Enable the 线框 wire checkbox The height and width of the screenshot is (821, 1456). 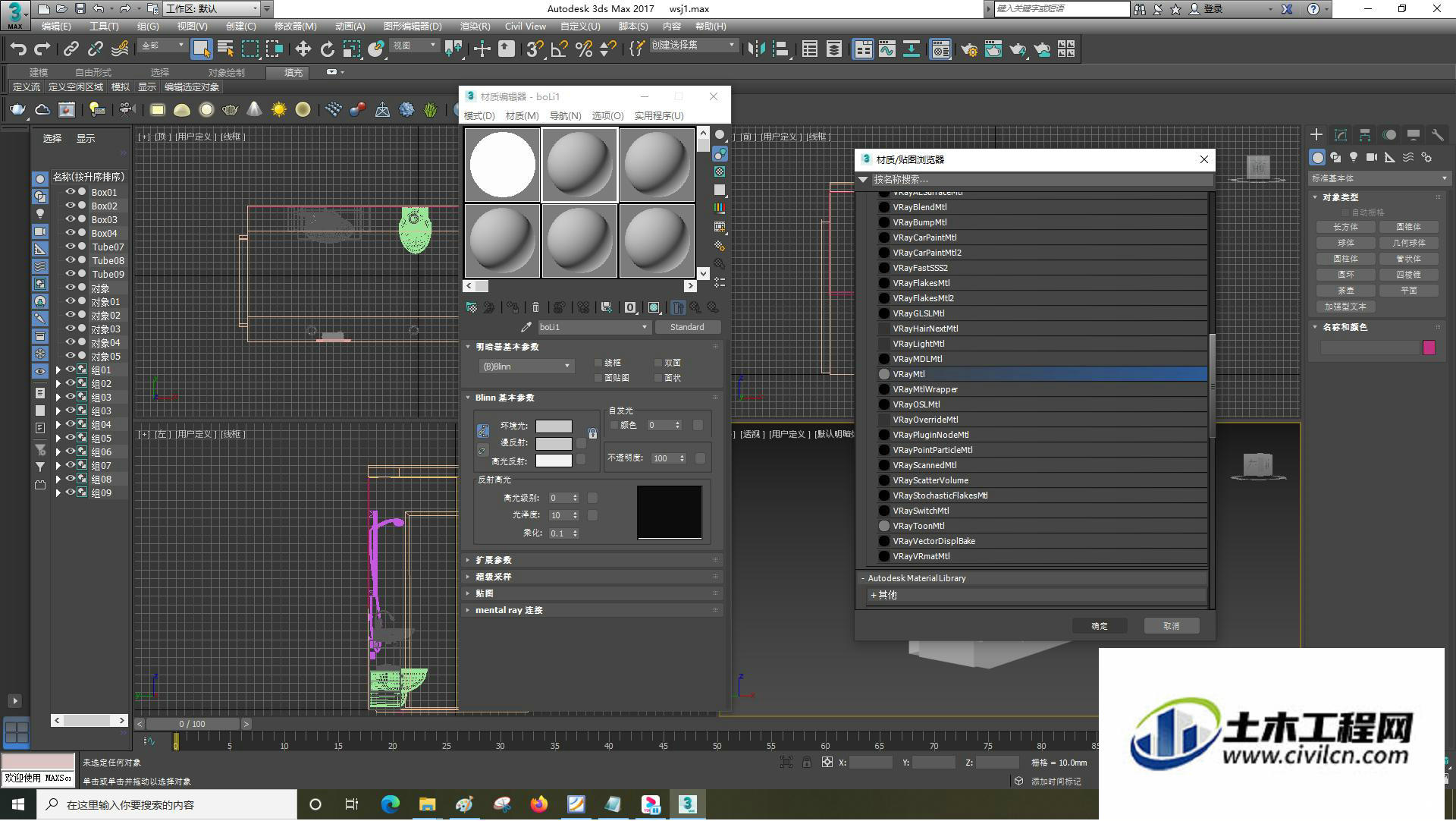[x=598, y=363]
